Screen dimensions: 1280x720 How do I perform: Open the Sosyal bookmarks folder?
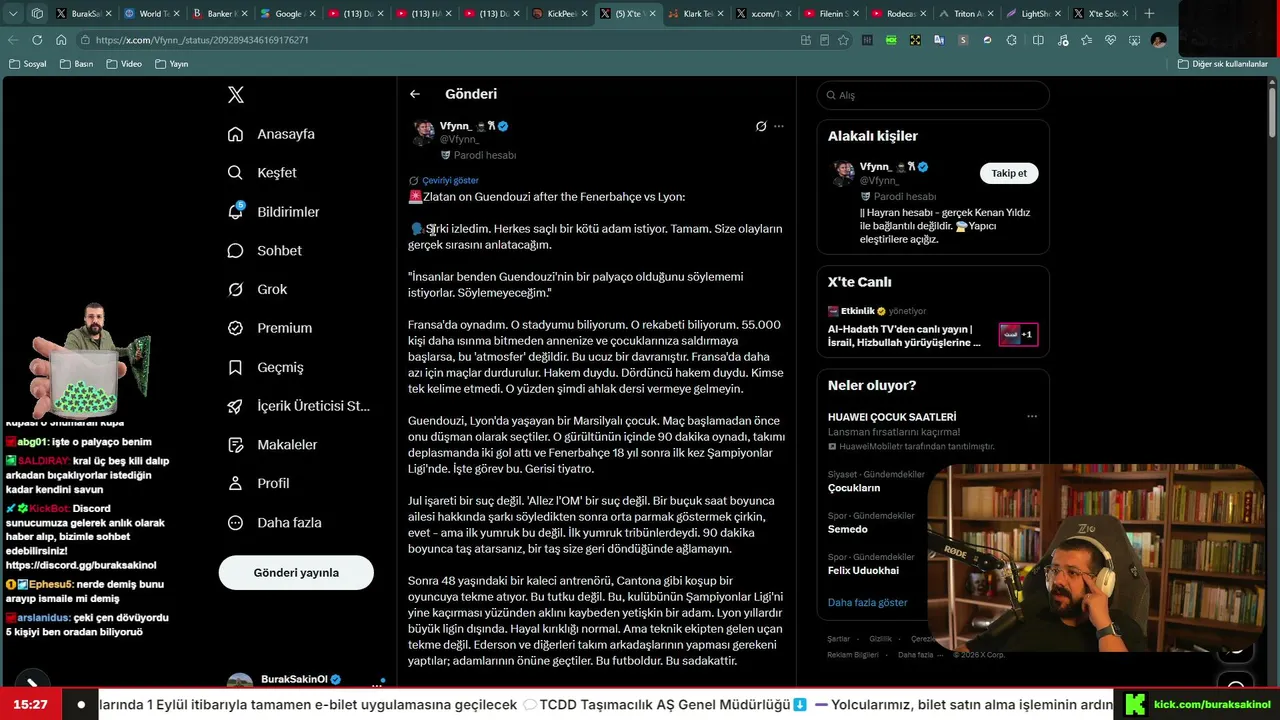point(28,64)
